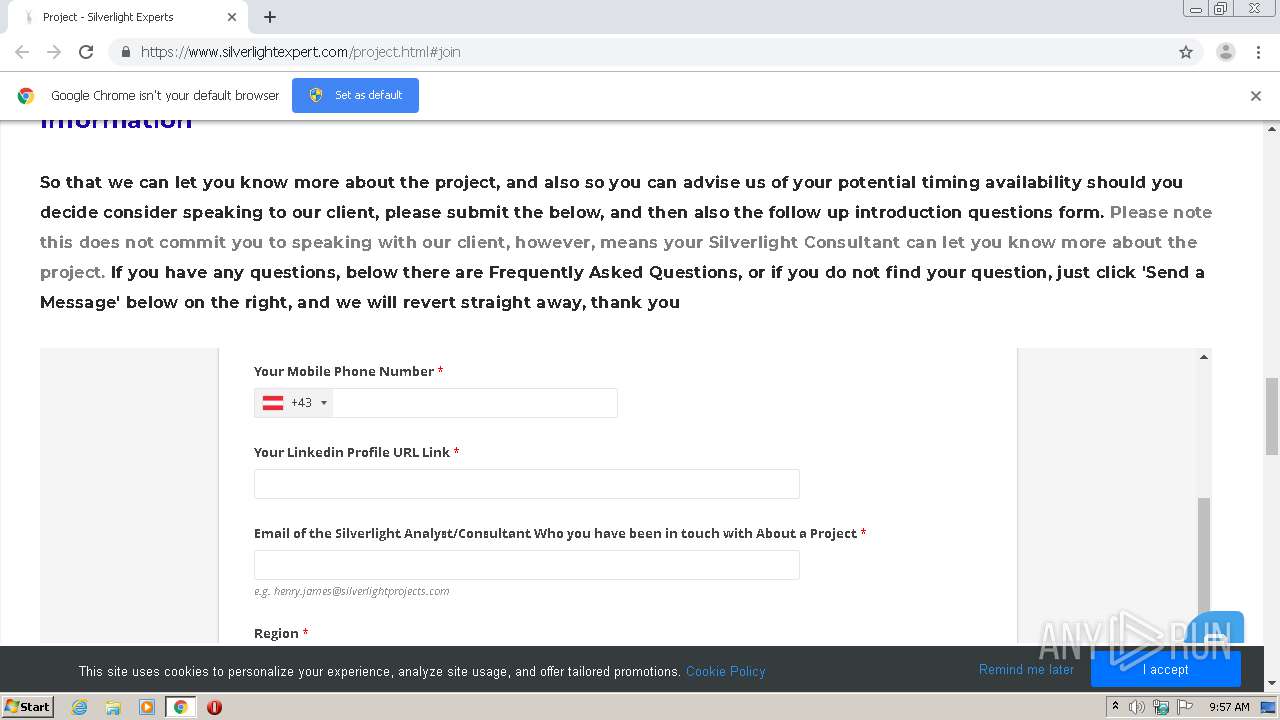Open the Windows Start menu
The width and height of the screenshot is (1280, 720).
pos(27,707)
